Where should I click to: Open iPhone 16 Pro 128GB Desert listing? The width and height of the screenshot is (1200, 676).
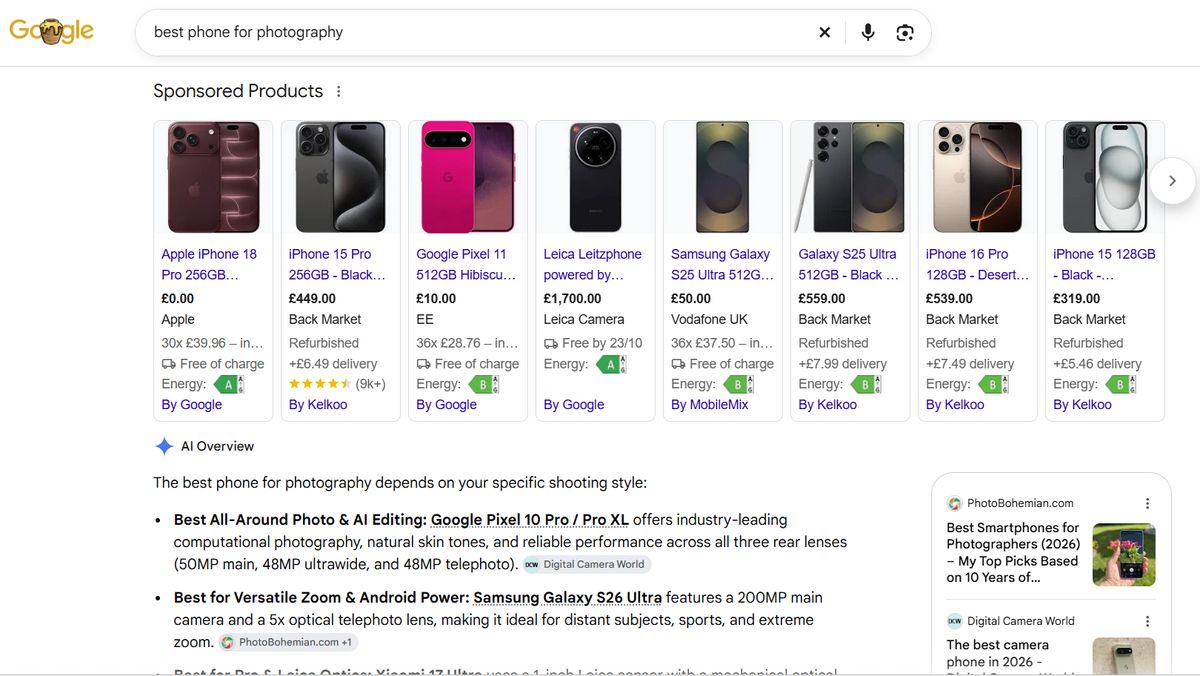[977, 264]
